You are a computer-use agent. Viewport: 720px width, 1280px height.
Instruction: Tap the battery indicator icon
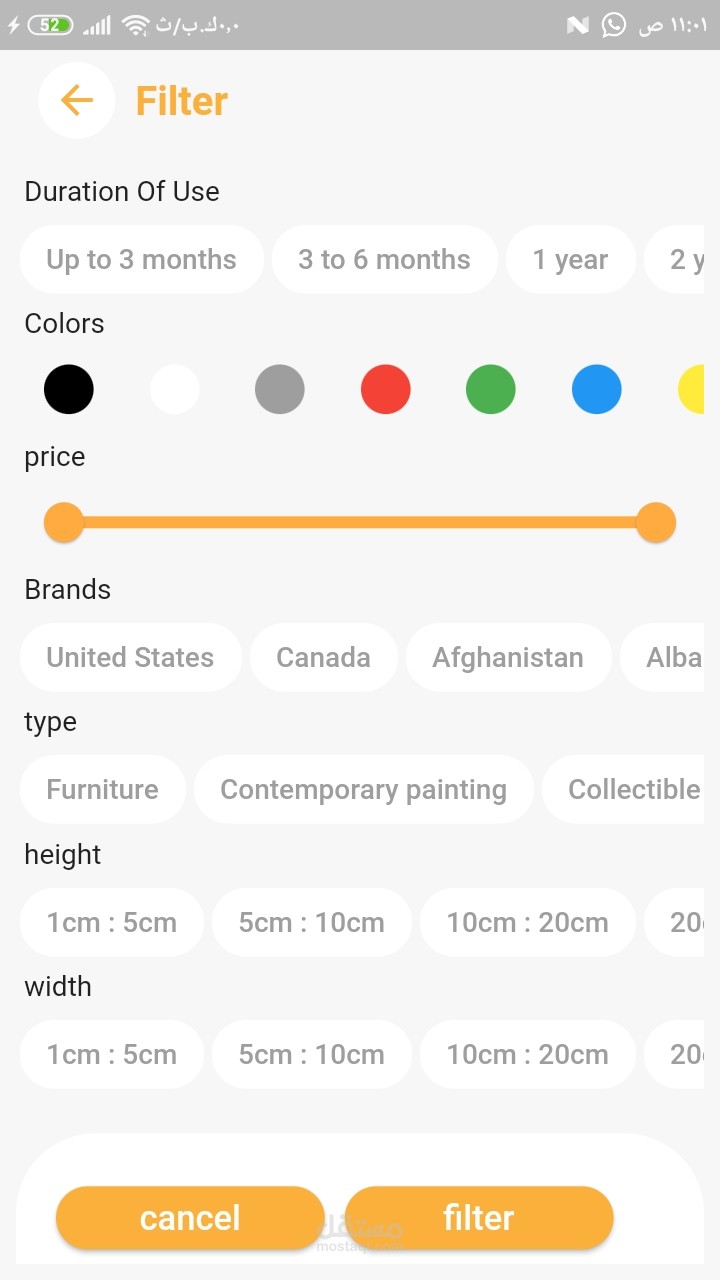pos(49,25)
